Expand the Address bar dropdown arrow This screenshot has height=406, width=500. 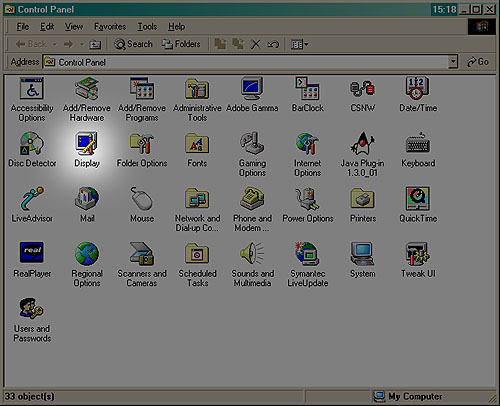452,62
